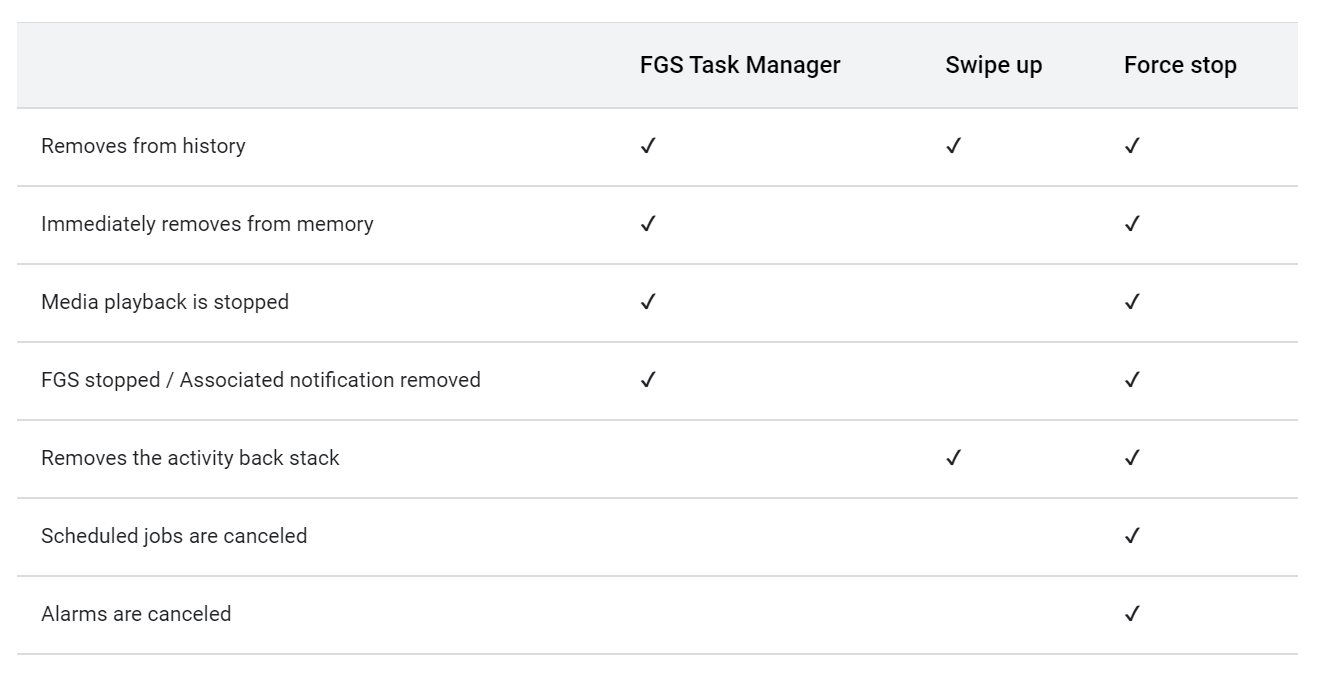Select the Media playback is stopped label
This screenshot has width=1323, height=682.
click(x=165, y=302)
